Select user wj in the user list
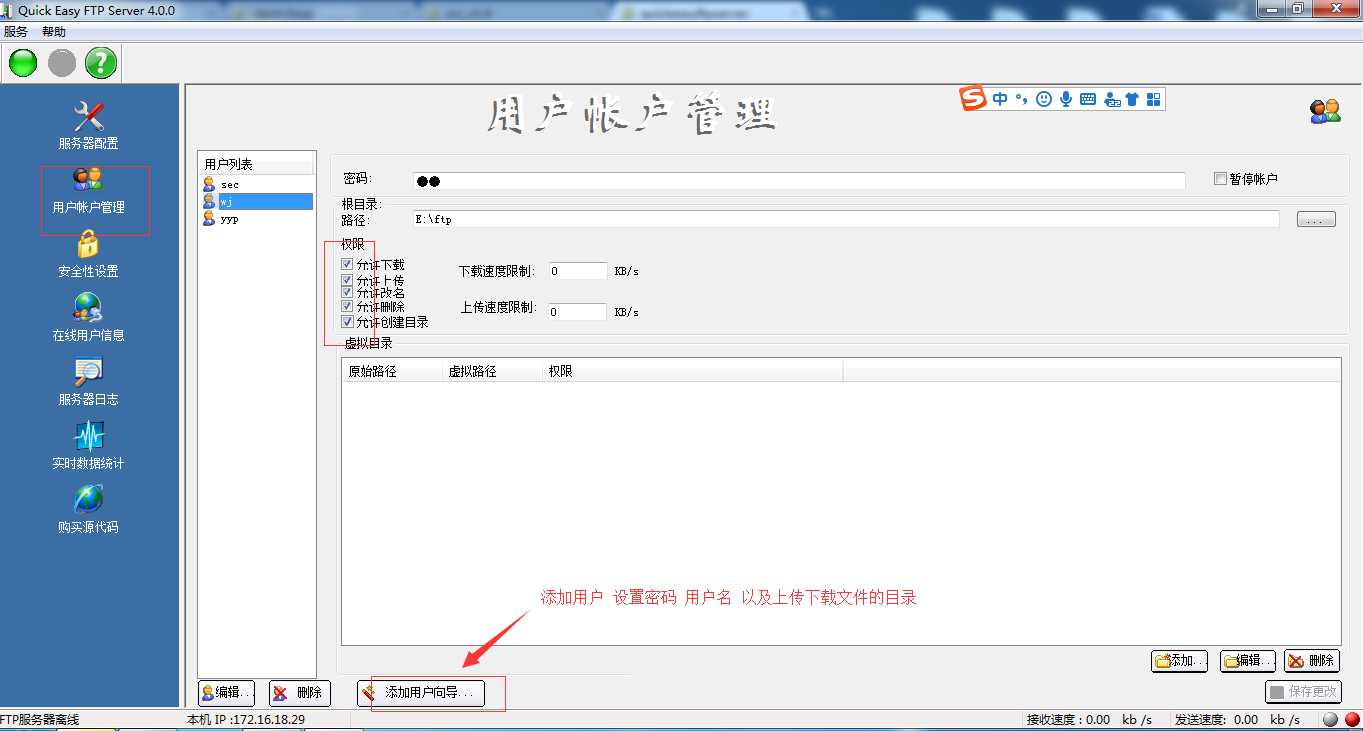Image resolution: width=1363 pixels, height=731 pixels. (x=258, y=201)
